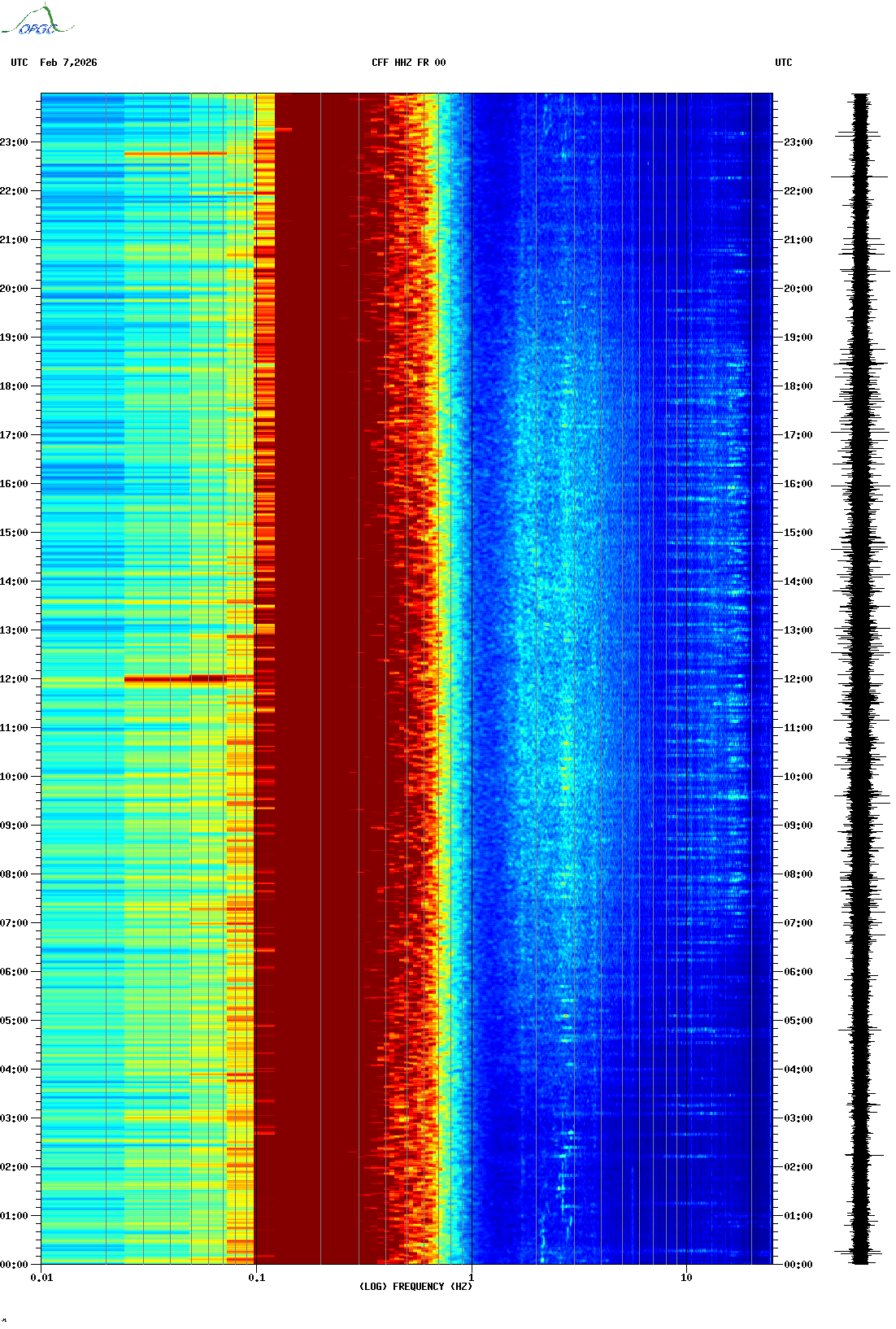
Task: Click the right '15:00' time label
Action: click(x=798, y=533)
